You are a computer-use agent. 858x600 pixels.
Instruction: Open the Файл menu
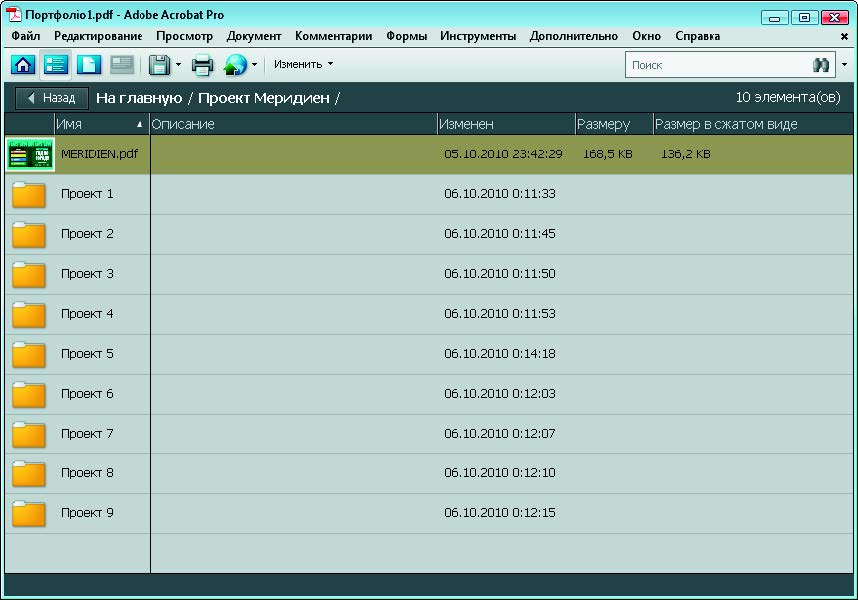coord(25,36)
